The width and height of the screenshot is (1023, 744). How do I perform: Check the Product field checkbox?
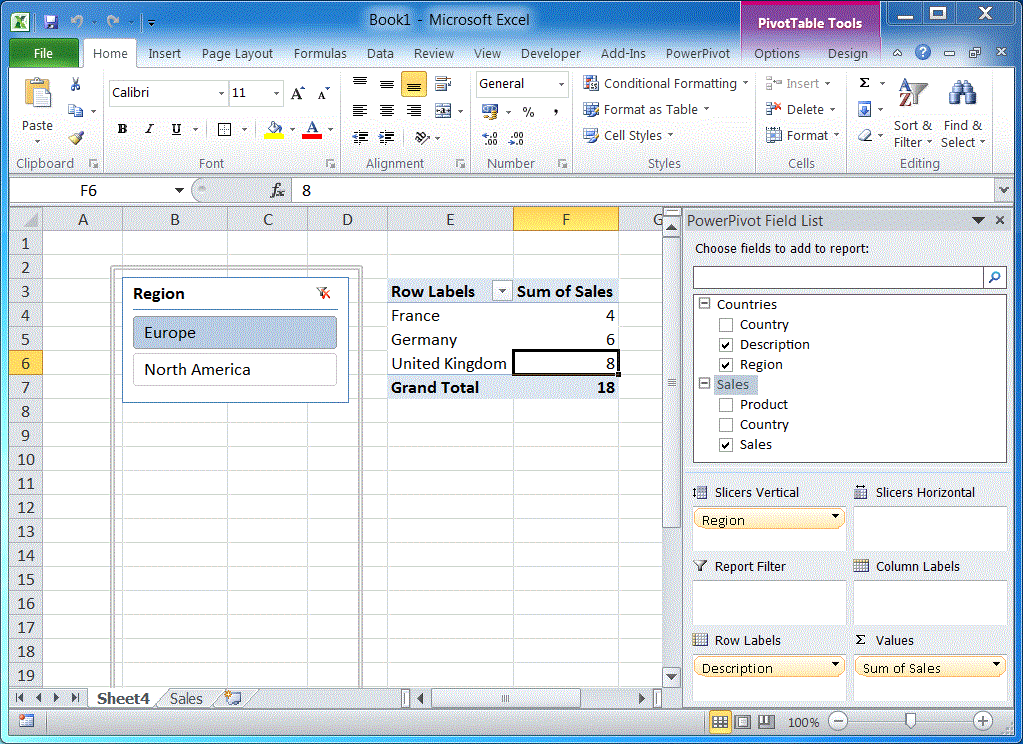point(725,405)
